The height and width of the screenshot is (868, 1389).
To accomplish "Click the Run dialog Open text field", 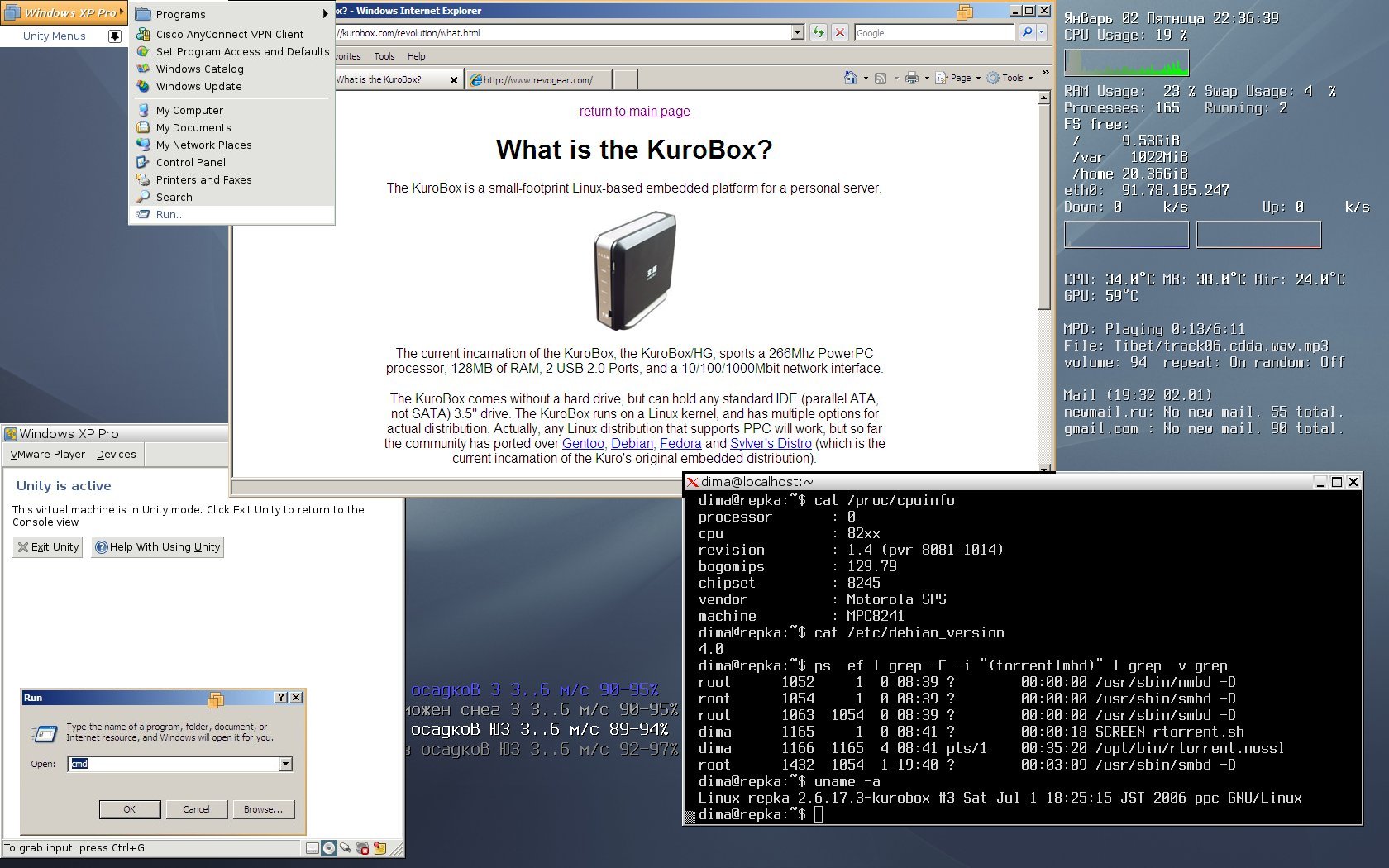I will click(x=174, y=764).
